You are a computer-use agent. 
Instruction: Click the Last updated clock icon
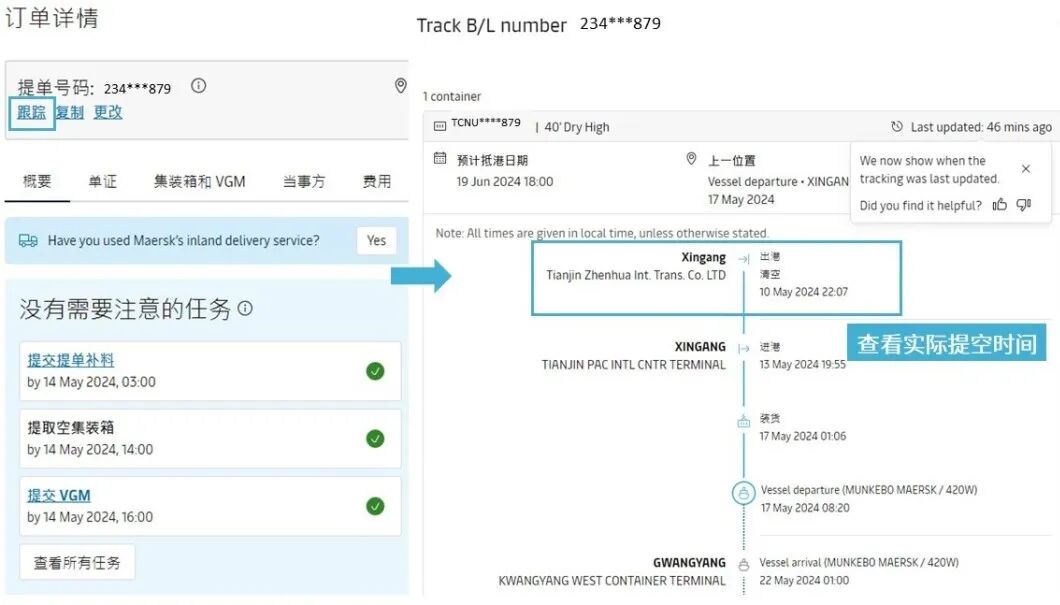point(896,126)
